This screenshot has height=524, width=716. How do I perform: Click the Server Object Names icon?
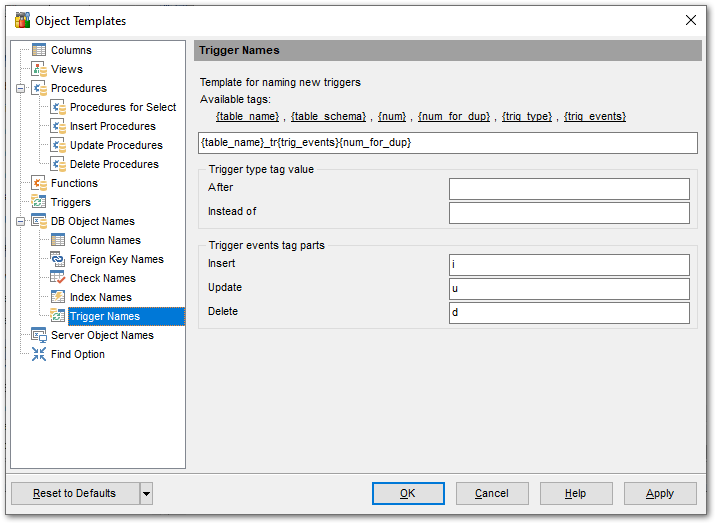click(x=39, y=335)
